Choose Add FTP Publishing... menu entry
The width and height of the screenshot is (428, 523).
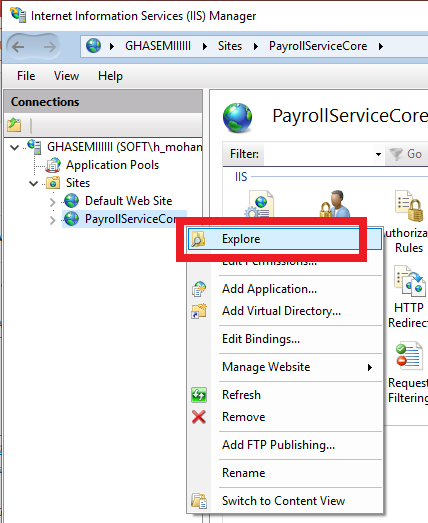(285, 445)
